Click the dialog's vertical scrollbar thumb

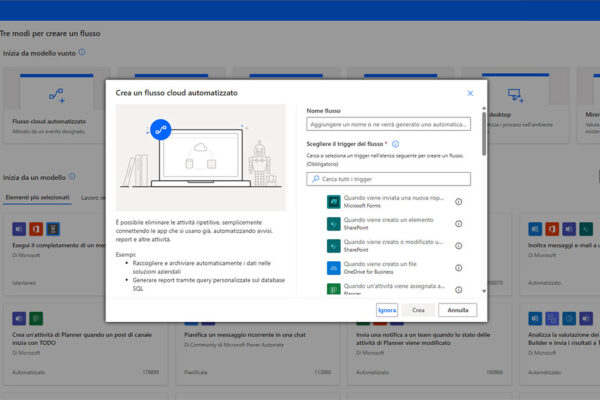(x=484, y=134)
